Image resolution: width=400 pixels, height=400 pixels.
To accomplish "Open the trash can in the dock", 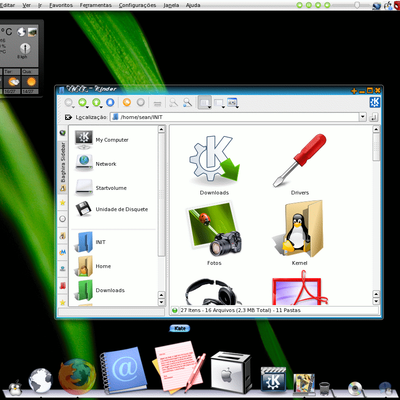I will pos(324,388).
